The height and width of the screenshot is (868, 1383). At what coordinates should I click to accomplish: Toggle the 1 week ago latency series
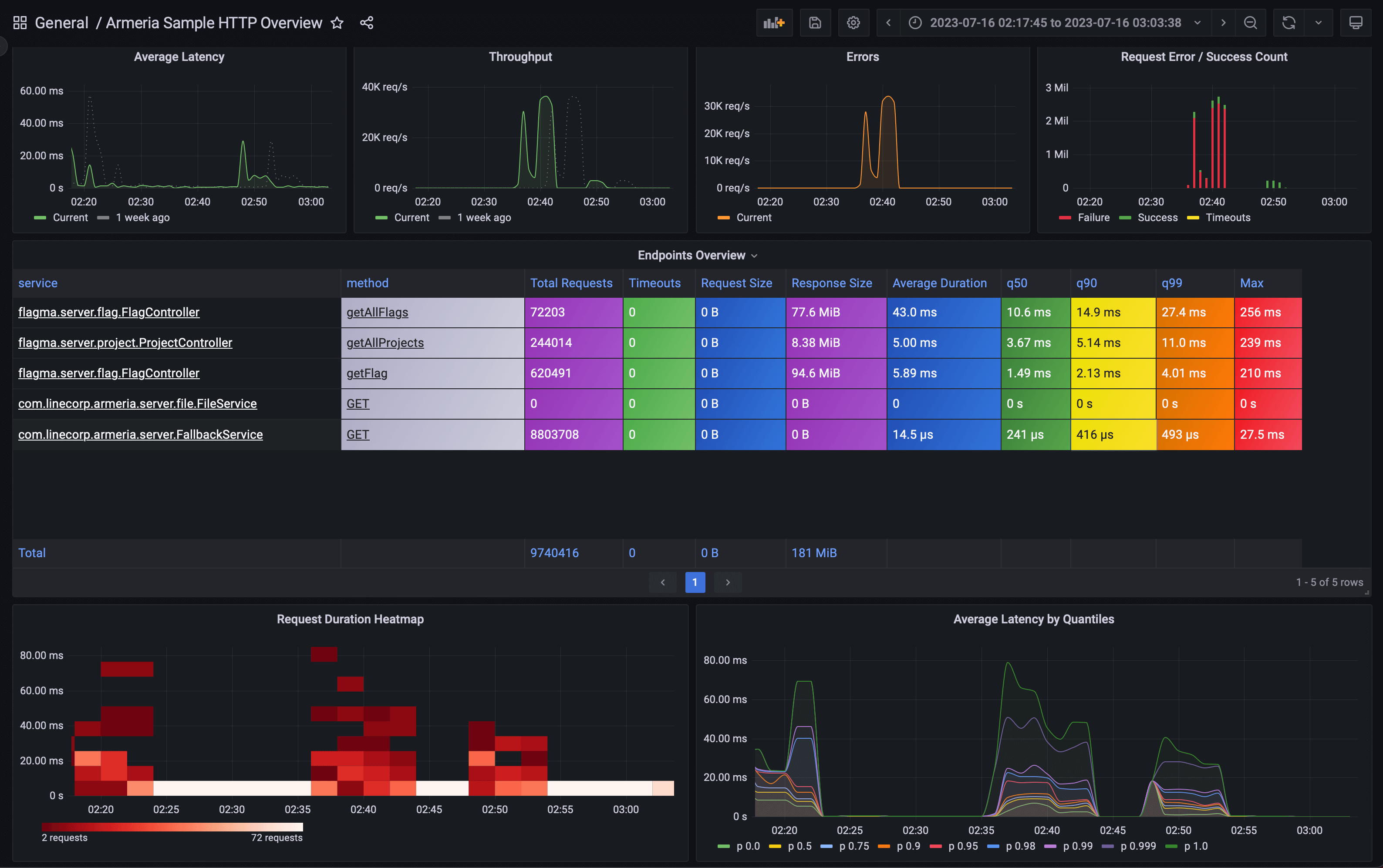142,218
